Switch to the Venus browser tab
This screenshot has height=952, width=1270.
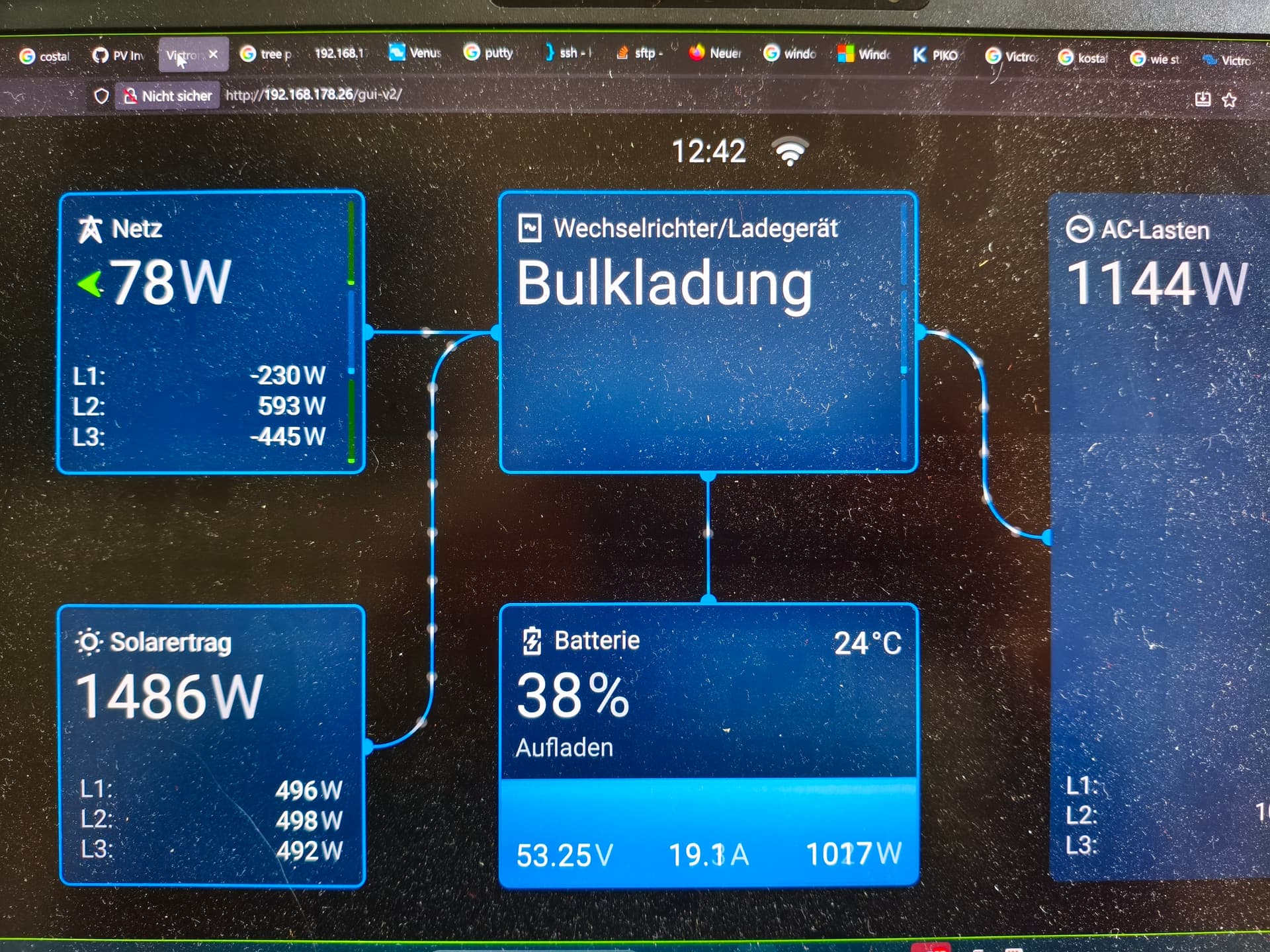415,53
